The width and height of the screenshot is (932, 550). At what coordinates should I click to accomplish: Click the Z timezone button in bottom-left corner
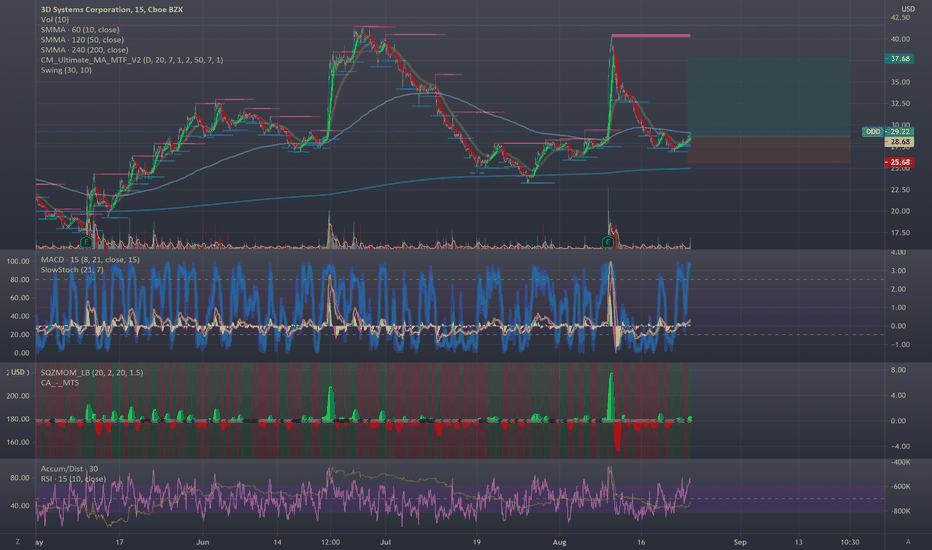17,542
